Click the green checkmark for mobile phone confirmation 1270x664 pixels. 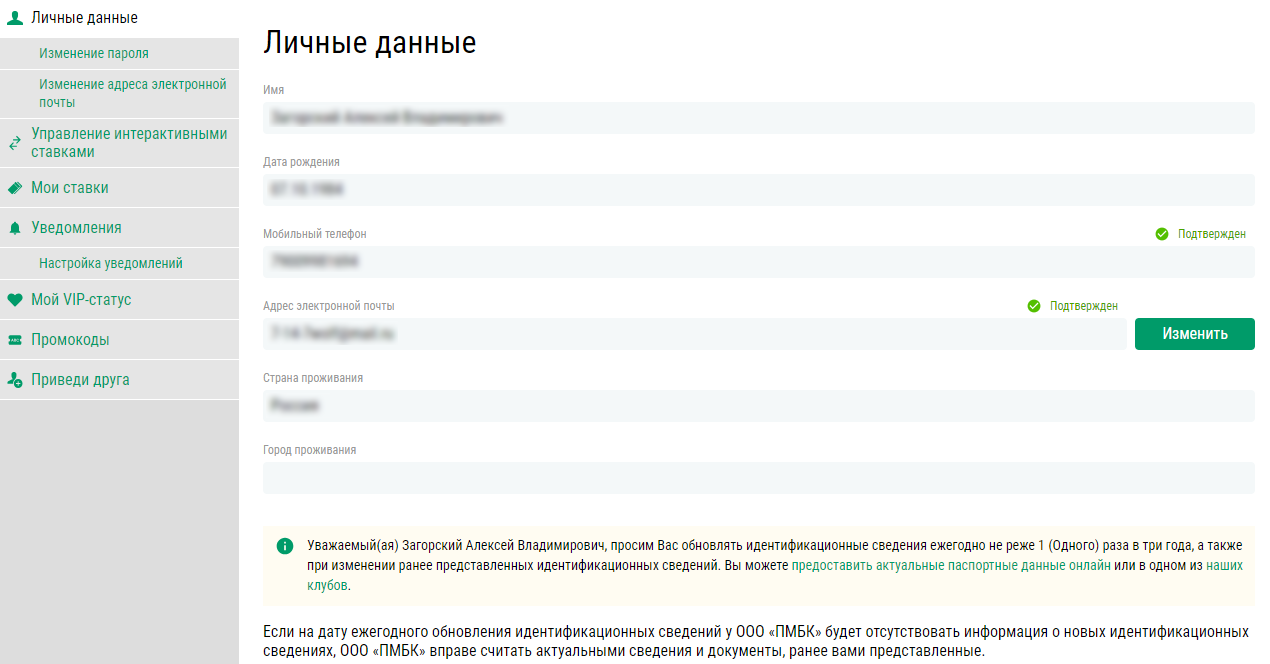coord(1161,234)
